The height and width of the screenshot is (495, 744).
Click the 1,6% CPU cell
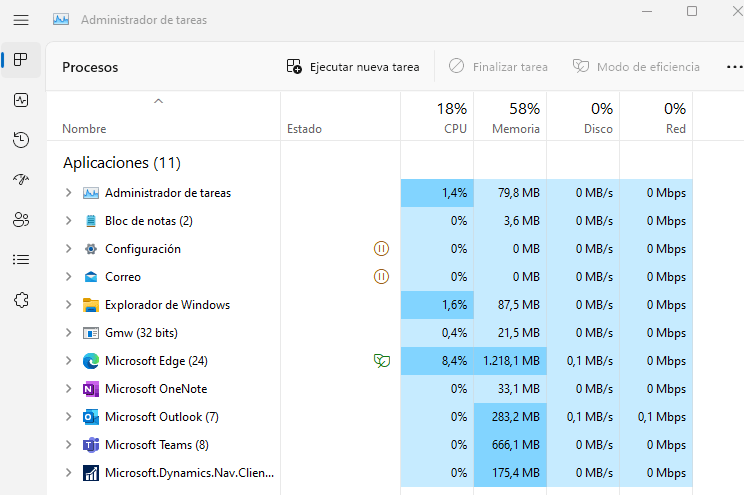coord(437,305)
